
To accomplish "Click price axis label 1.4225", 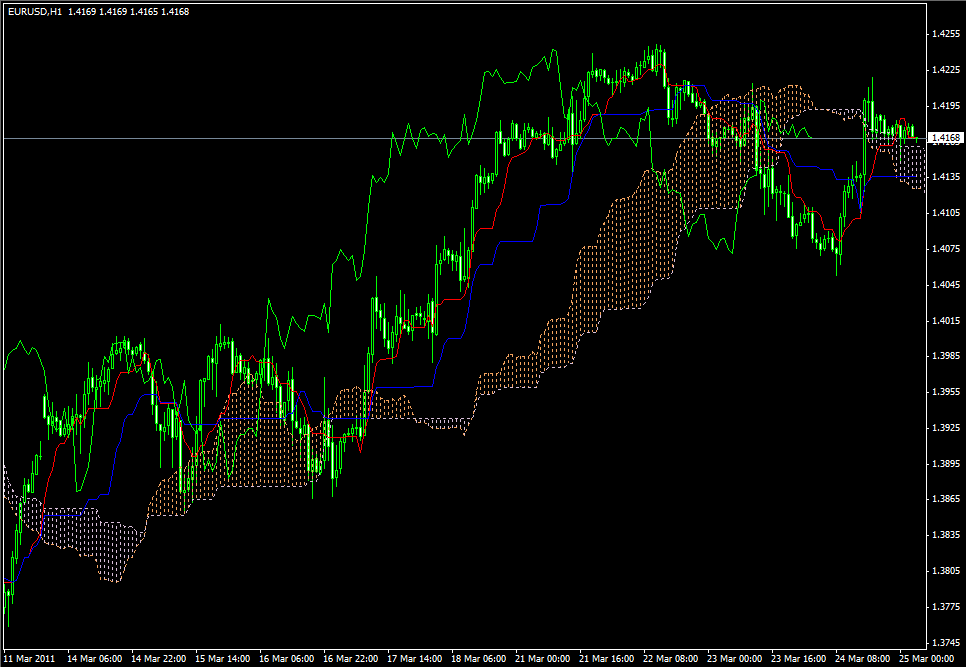I will click(x=946, y=70).
